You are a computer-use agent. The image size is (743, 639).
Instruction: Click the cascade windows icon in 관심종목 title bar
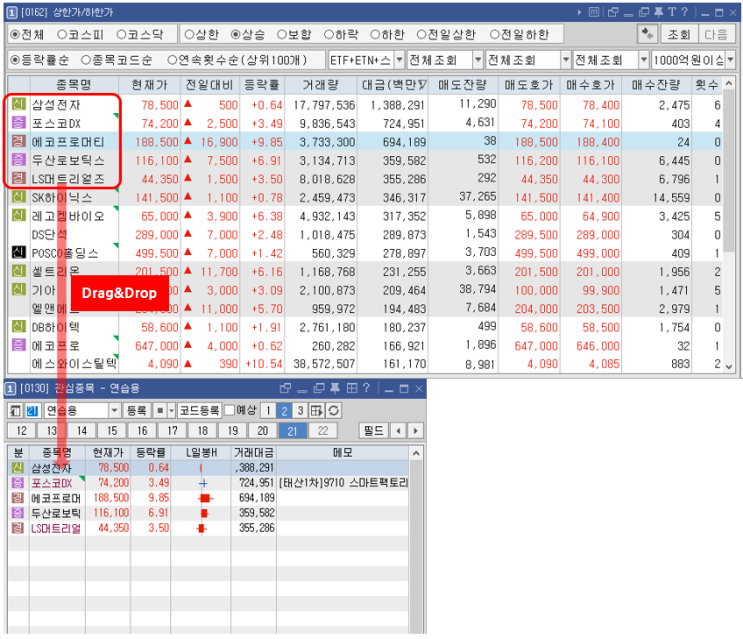tap(318, 388)
